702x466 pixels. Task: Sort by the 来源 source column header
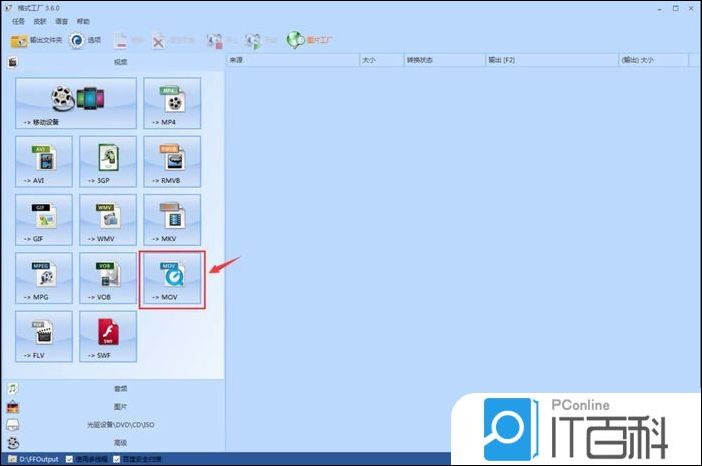click(x=293, y=60)
